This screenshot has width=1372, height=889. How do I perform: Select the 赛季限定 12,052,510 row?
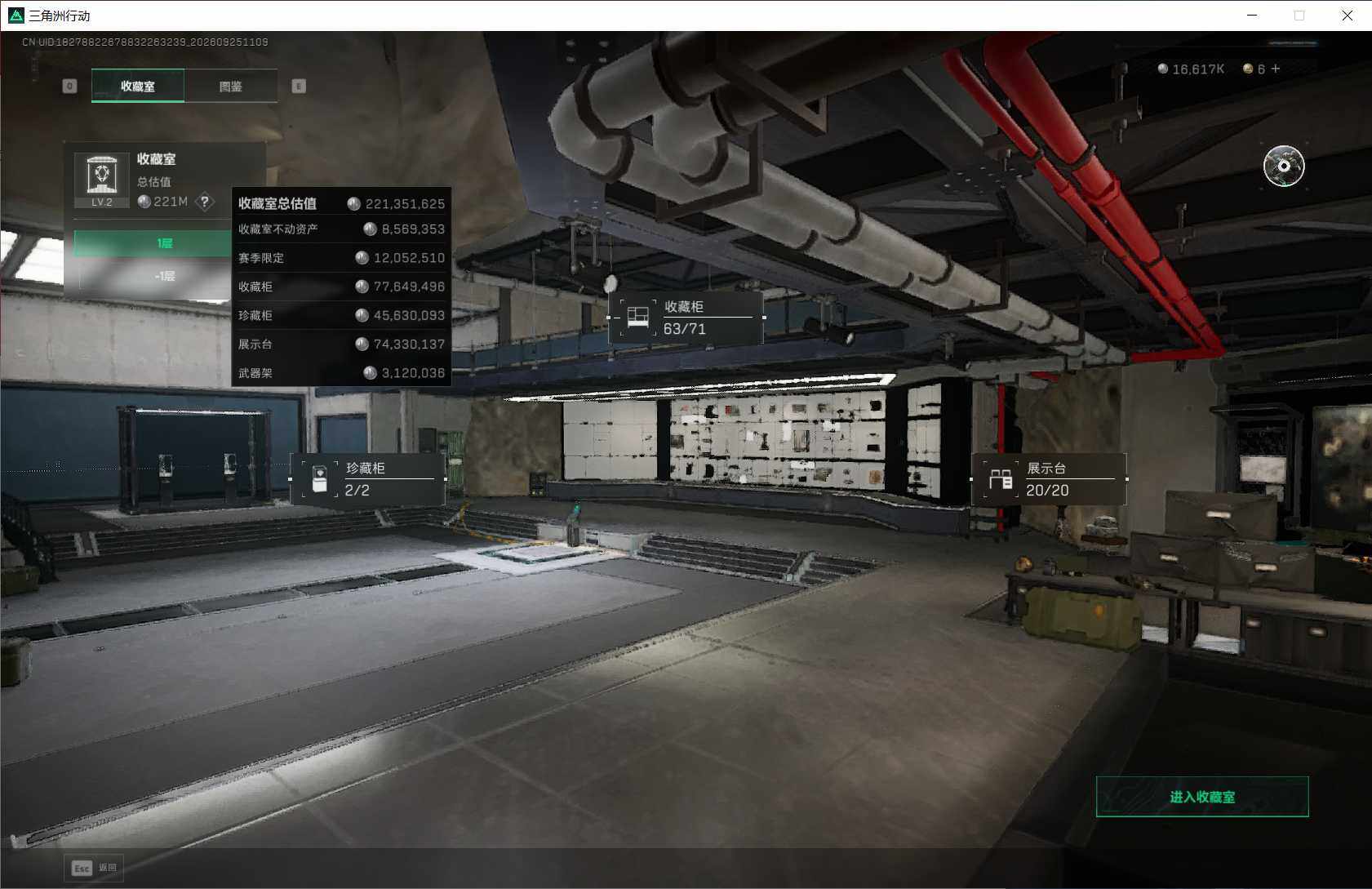click(x=341, y=258)
